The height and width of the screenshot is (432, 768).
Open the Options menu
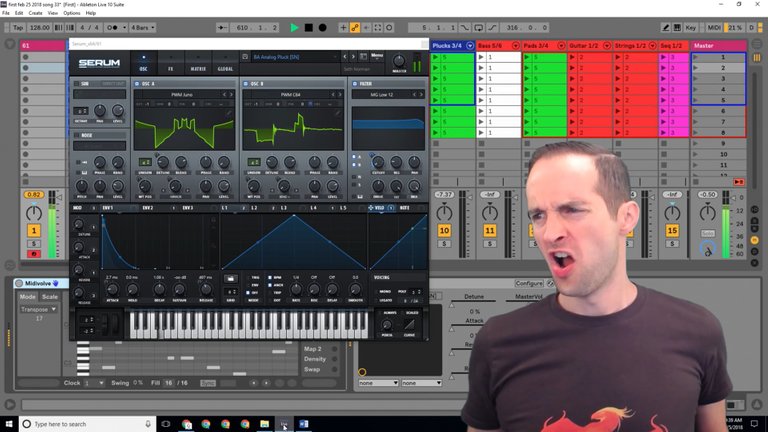tap(72, 13)
